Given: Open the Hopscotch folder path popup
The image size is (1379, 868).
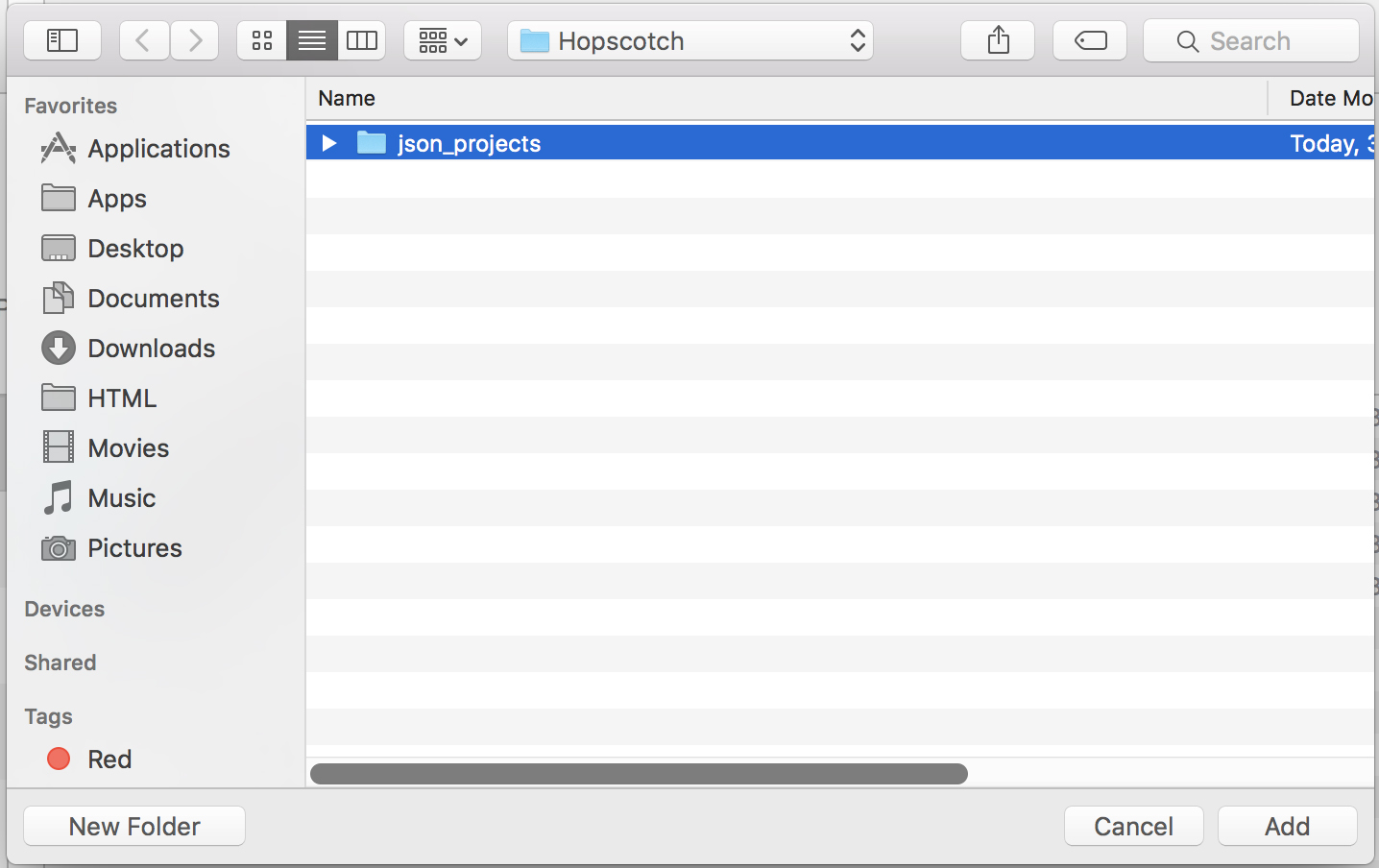Looking at the screenshot, I should click(690, 40).
